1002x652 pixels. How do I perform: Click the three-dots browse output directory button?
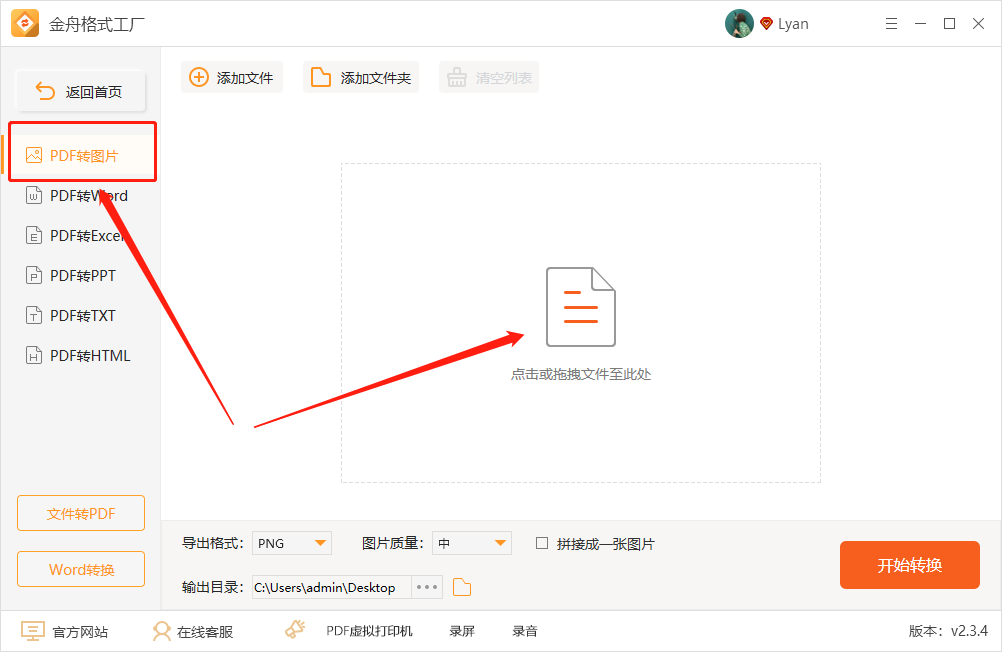point(427,587)
